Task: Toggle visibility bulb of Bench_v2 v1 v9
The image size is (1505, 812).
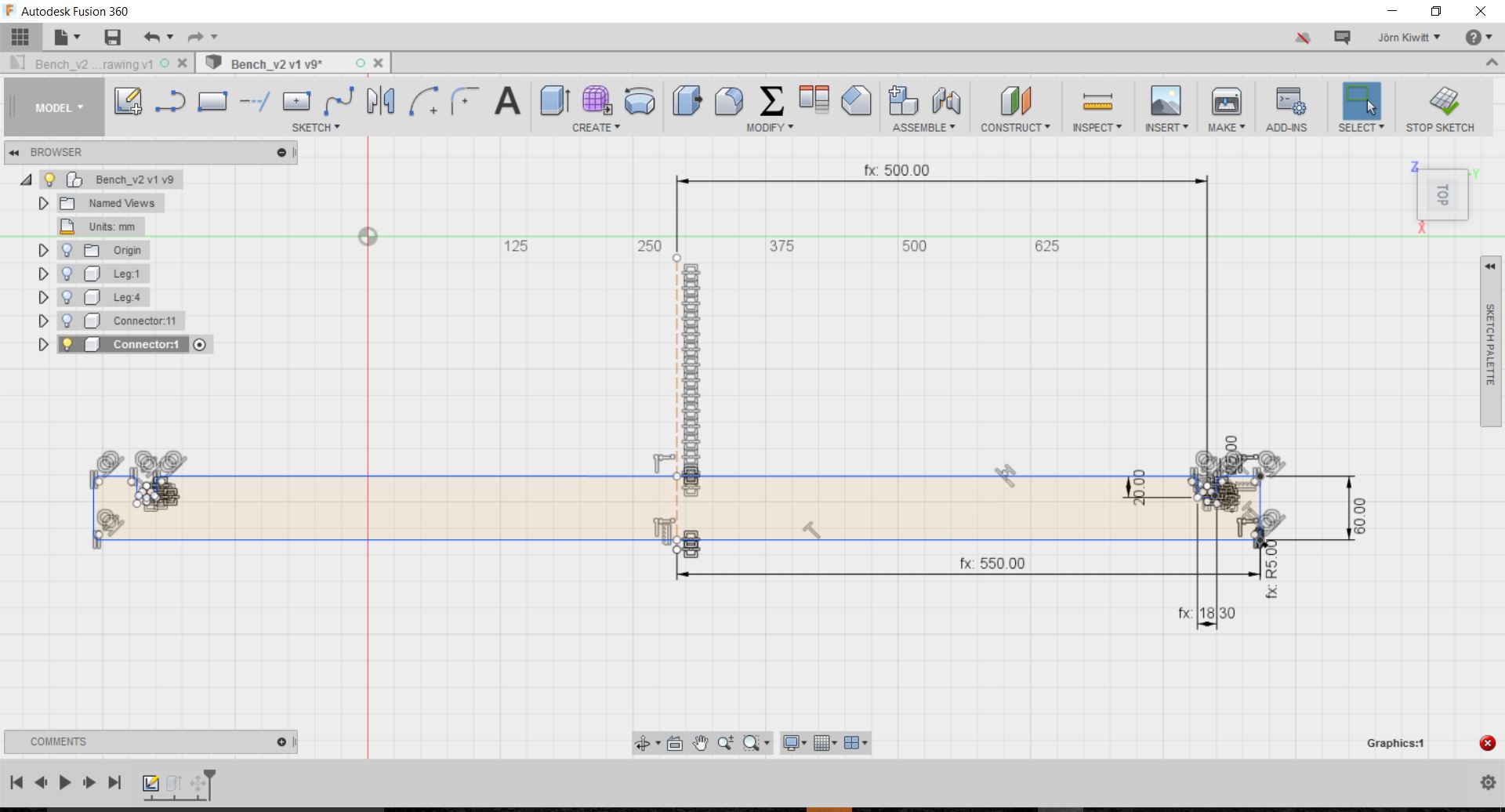Action: [x=49, y=179]
